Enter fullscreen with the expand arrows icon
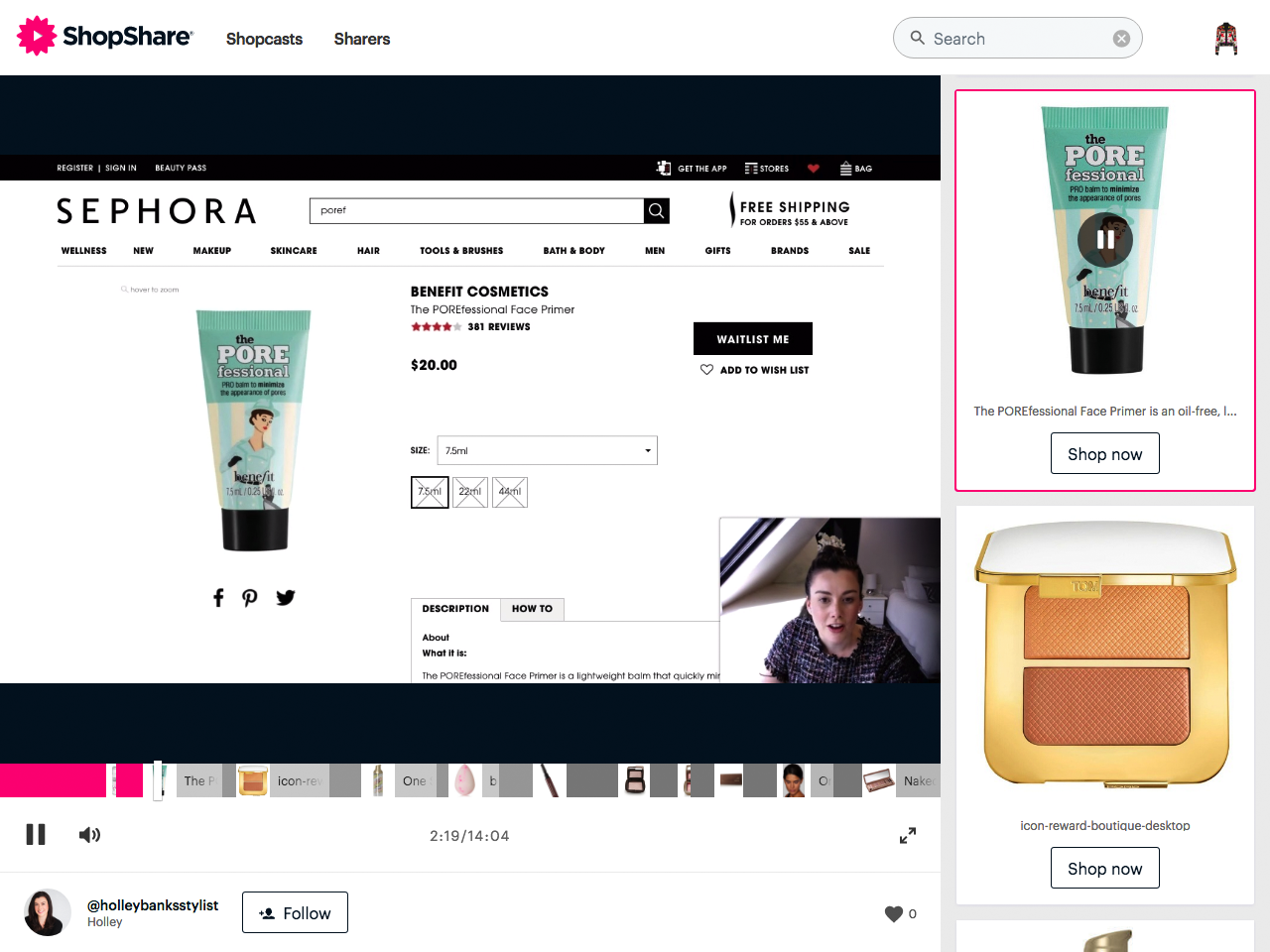The image size is (1270, 952). tap(908, 835)
